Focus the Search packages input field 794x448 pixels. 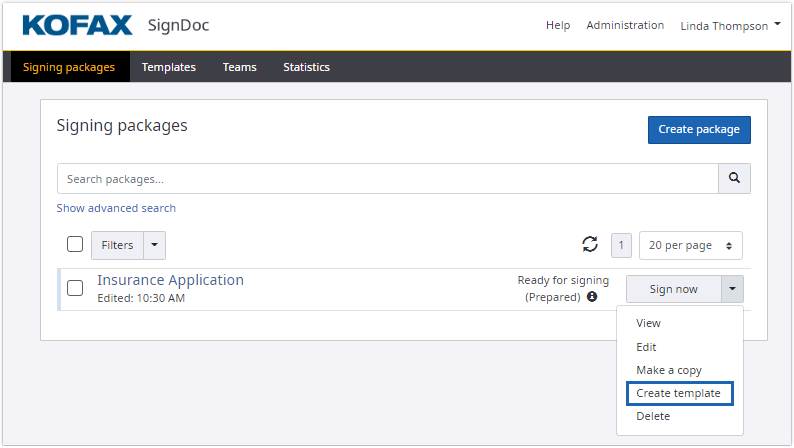pos(387,179)
